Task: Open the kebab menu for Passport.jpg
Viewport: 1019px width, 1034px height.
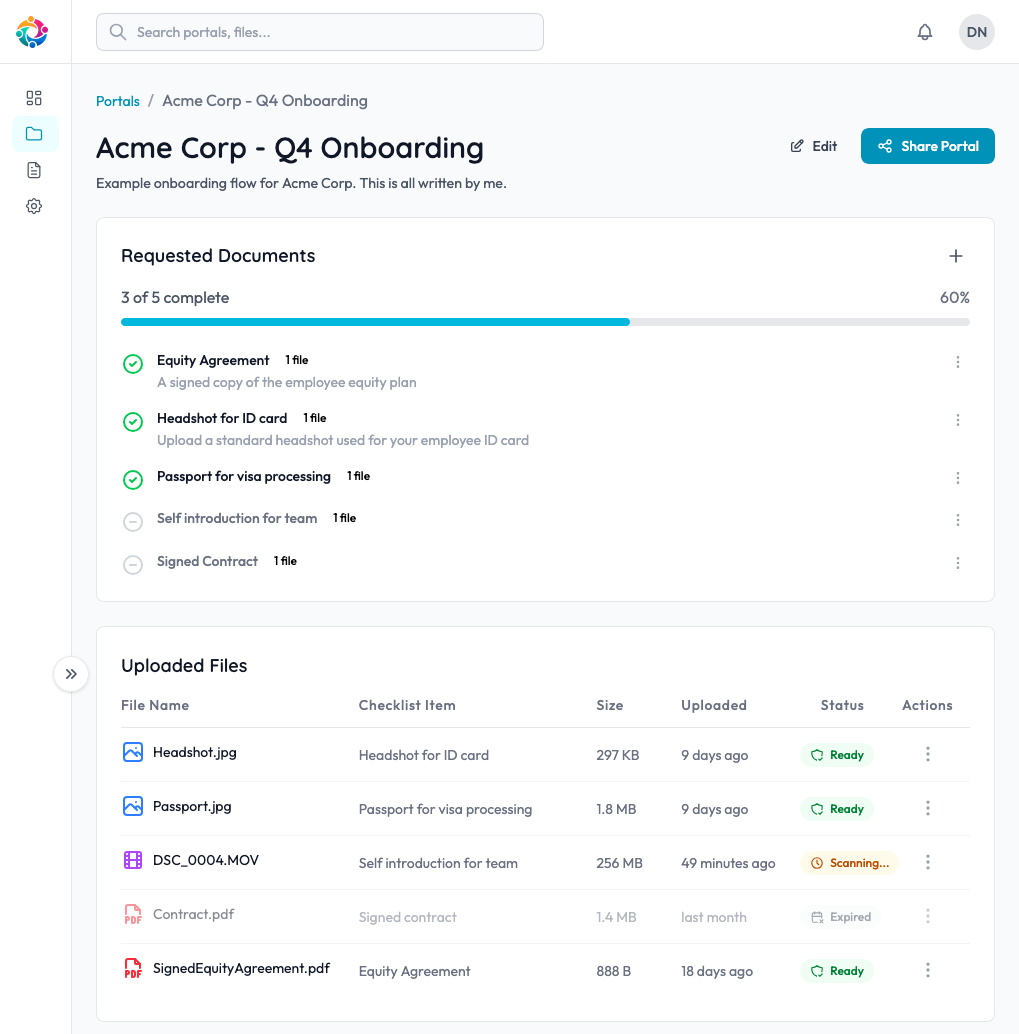Action: click(x=927, y=808)
